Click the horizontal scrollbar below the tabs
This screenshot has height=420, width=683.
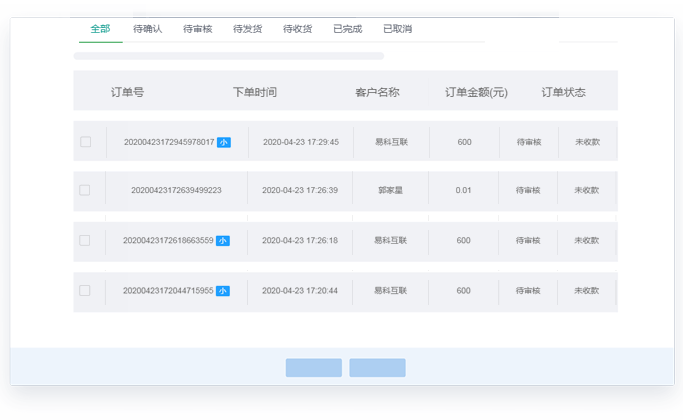(229, 56)
